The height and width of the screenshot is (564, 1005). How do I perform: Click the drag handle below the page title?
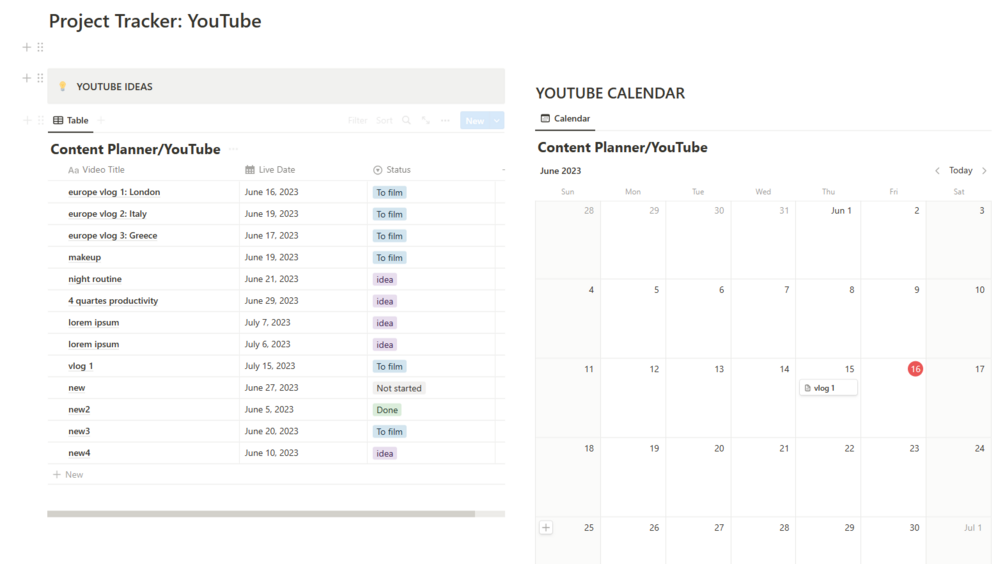[40, 47]
